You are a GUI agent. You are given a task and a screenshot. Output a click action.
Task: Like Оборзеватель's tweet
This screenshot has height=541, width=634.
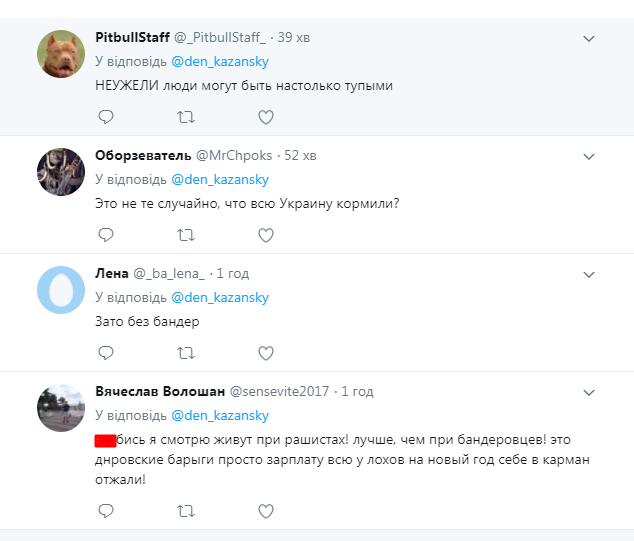click(265, 235)
